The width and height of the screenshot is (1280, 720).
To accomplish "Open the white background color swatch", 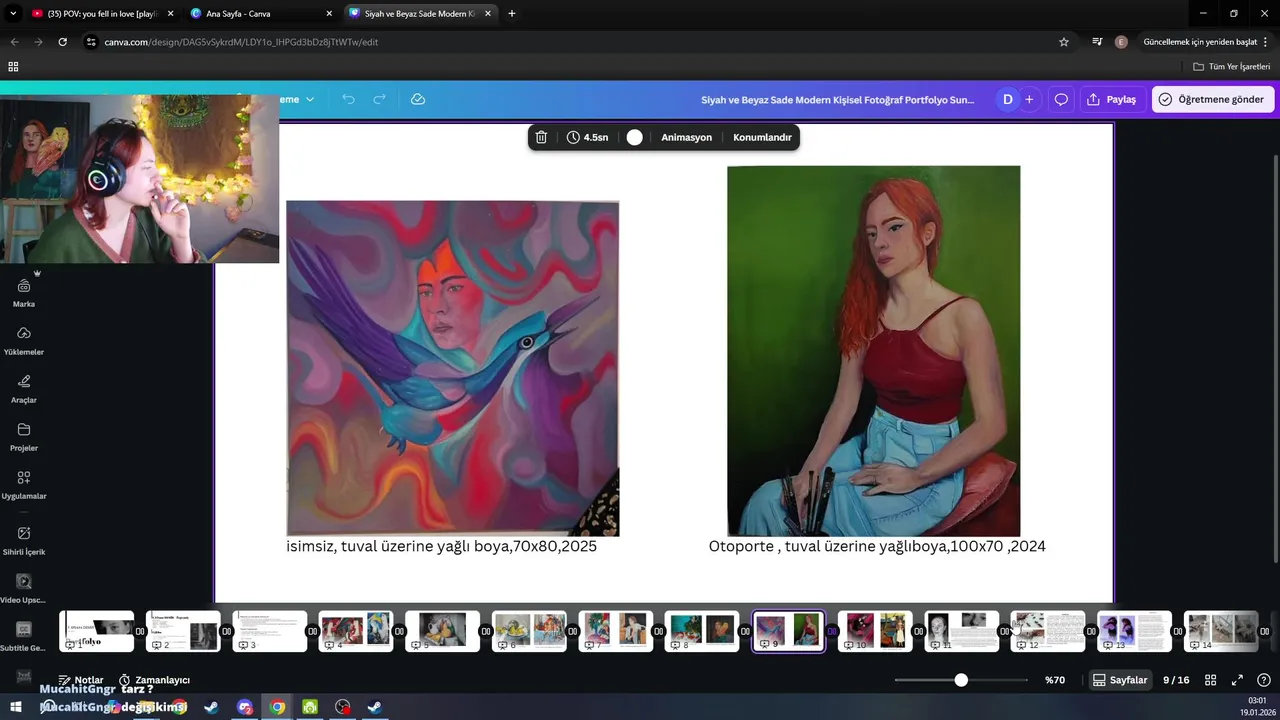I will [634, 137].
